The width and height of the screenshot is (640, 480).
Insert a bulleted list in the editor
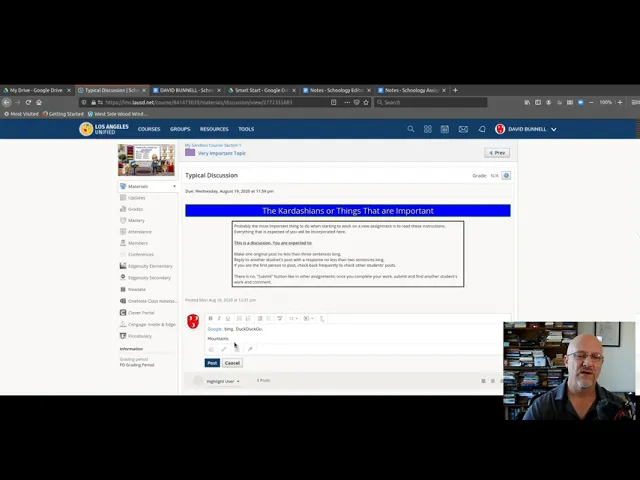pyautogui.click(x=239, y=318)
